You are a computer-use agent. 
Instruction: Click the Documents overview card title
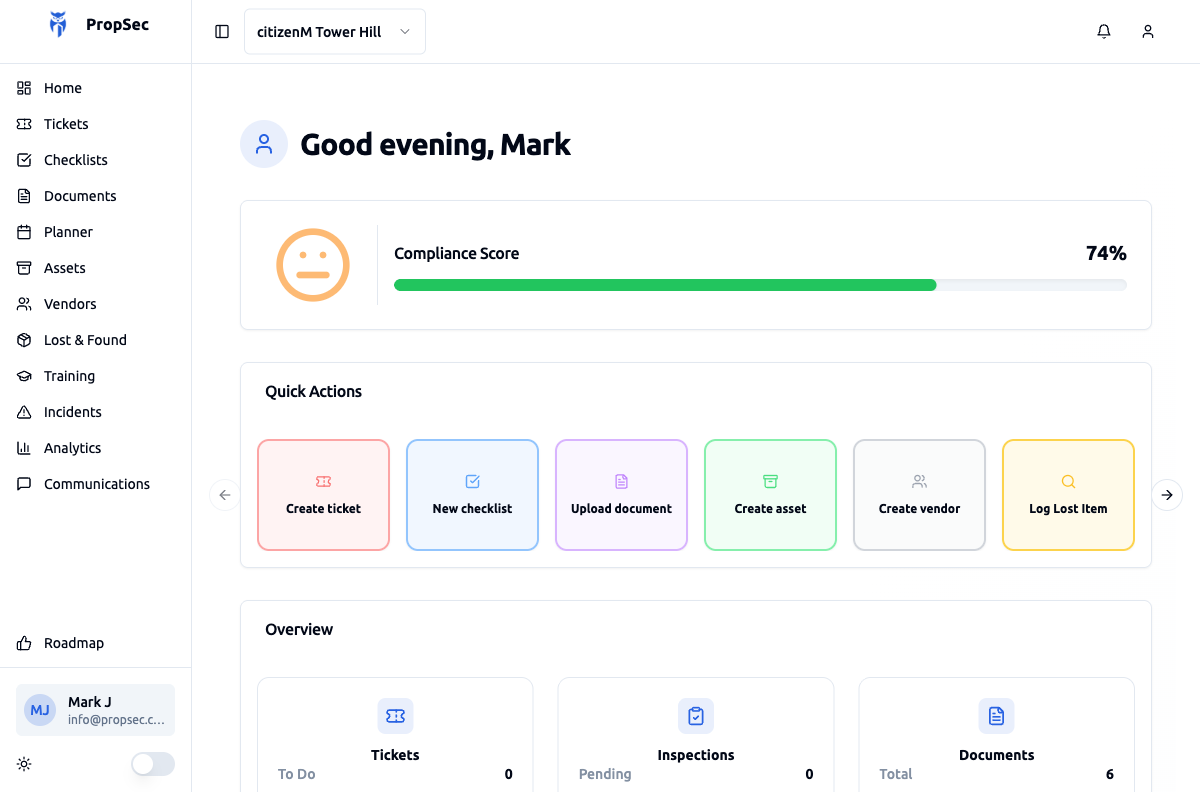click(996, 755)
